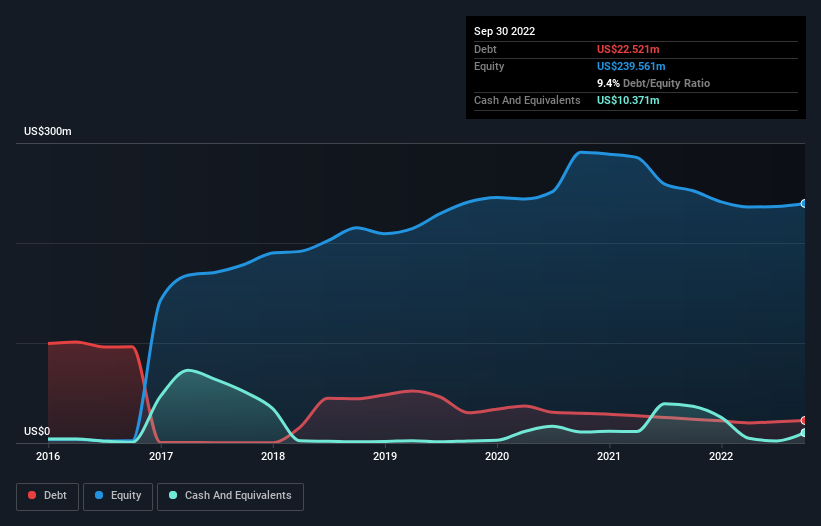Click the tooltip Debt row label
Screen dimensions: 821x526
[485, 49]
